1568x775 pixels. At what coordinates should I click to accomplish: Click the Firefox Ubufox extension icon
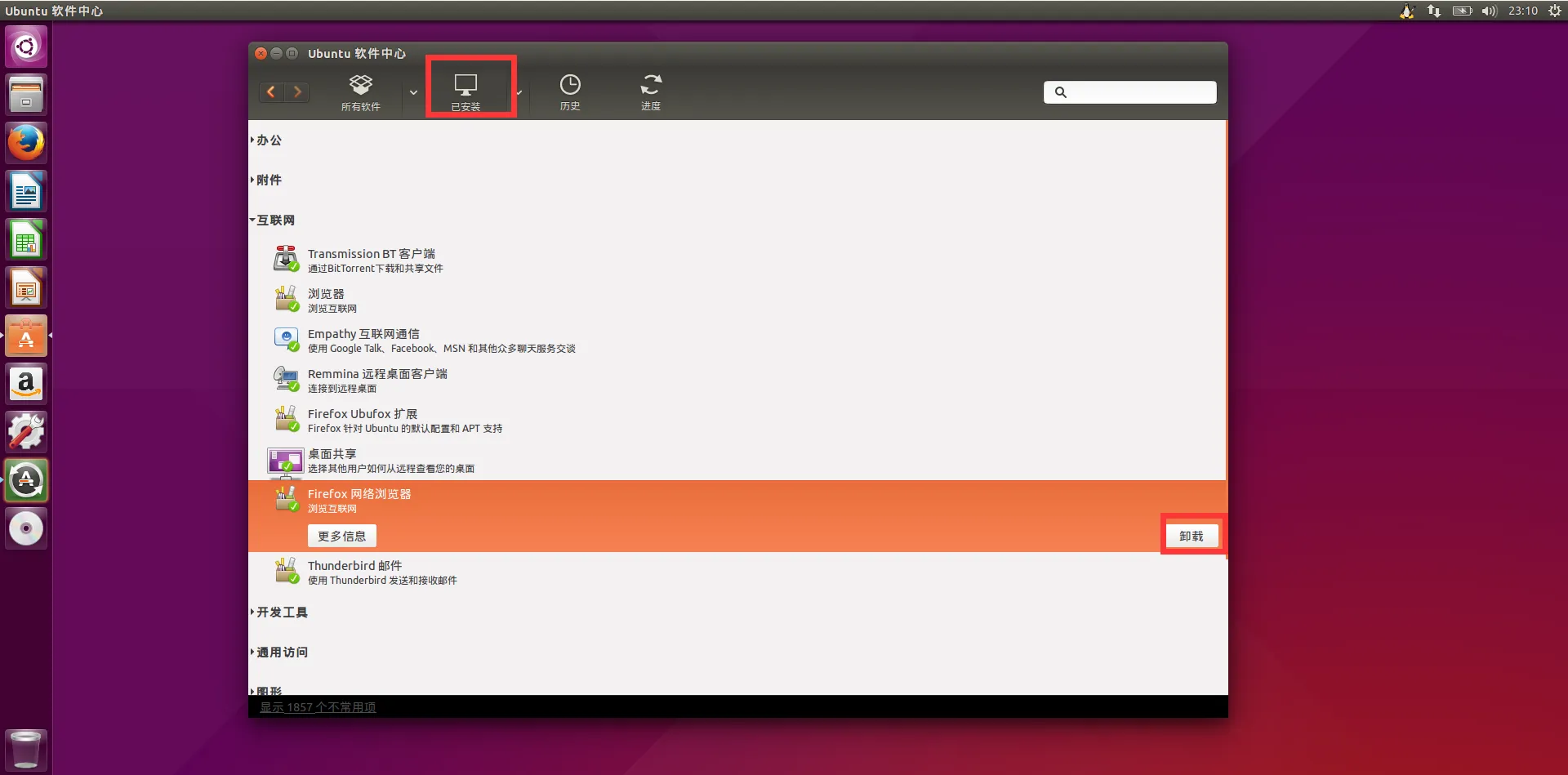pos(286,420)
